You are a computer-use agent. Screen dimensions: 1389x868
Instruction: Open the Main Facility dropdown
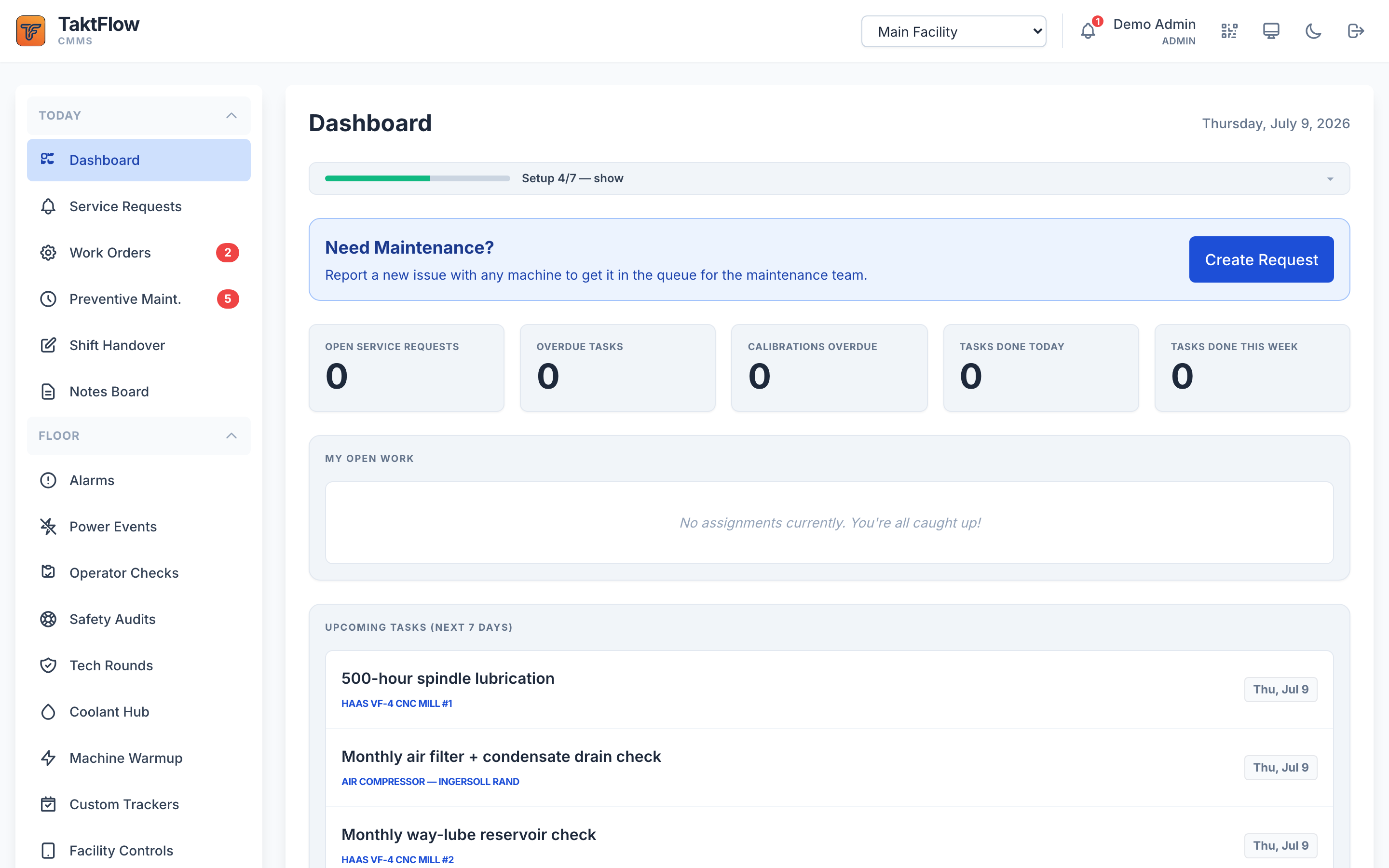click(x=953, y=31)
